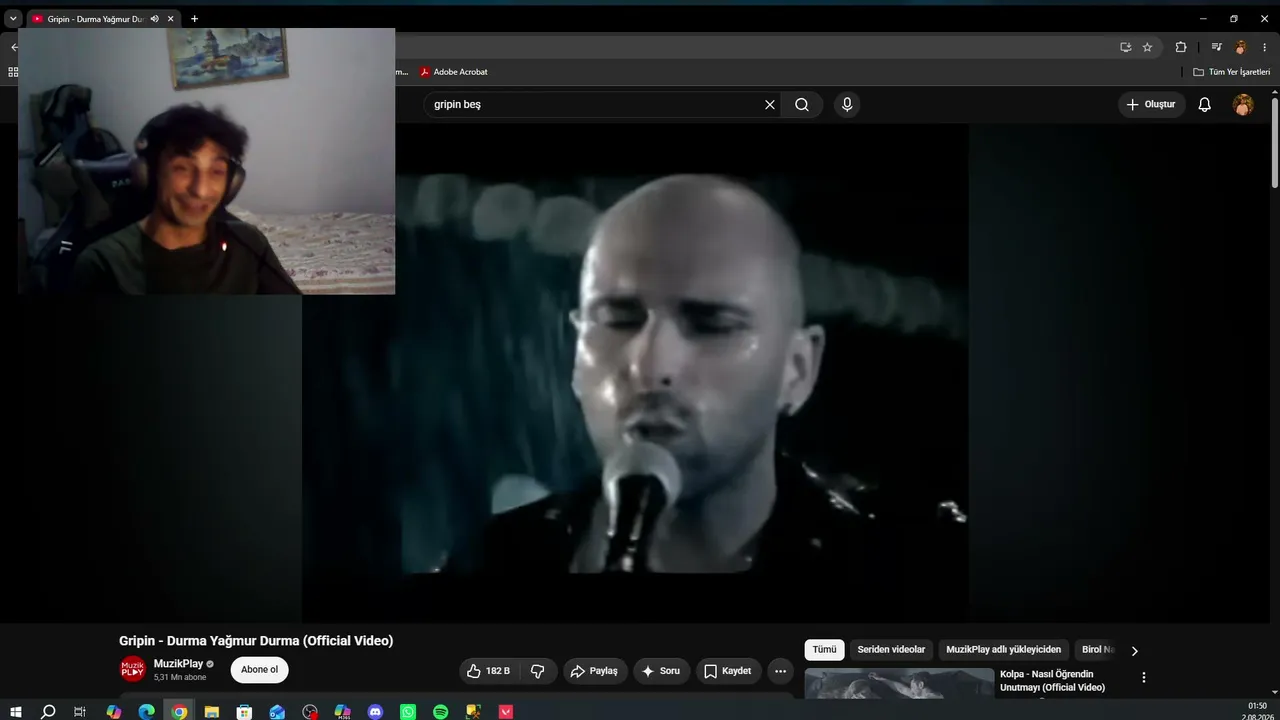Switch to the Gripin - Durma Yağmur tab
The width and height of the screenshot is (1280, 720).
pos(94,19)
